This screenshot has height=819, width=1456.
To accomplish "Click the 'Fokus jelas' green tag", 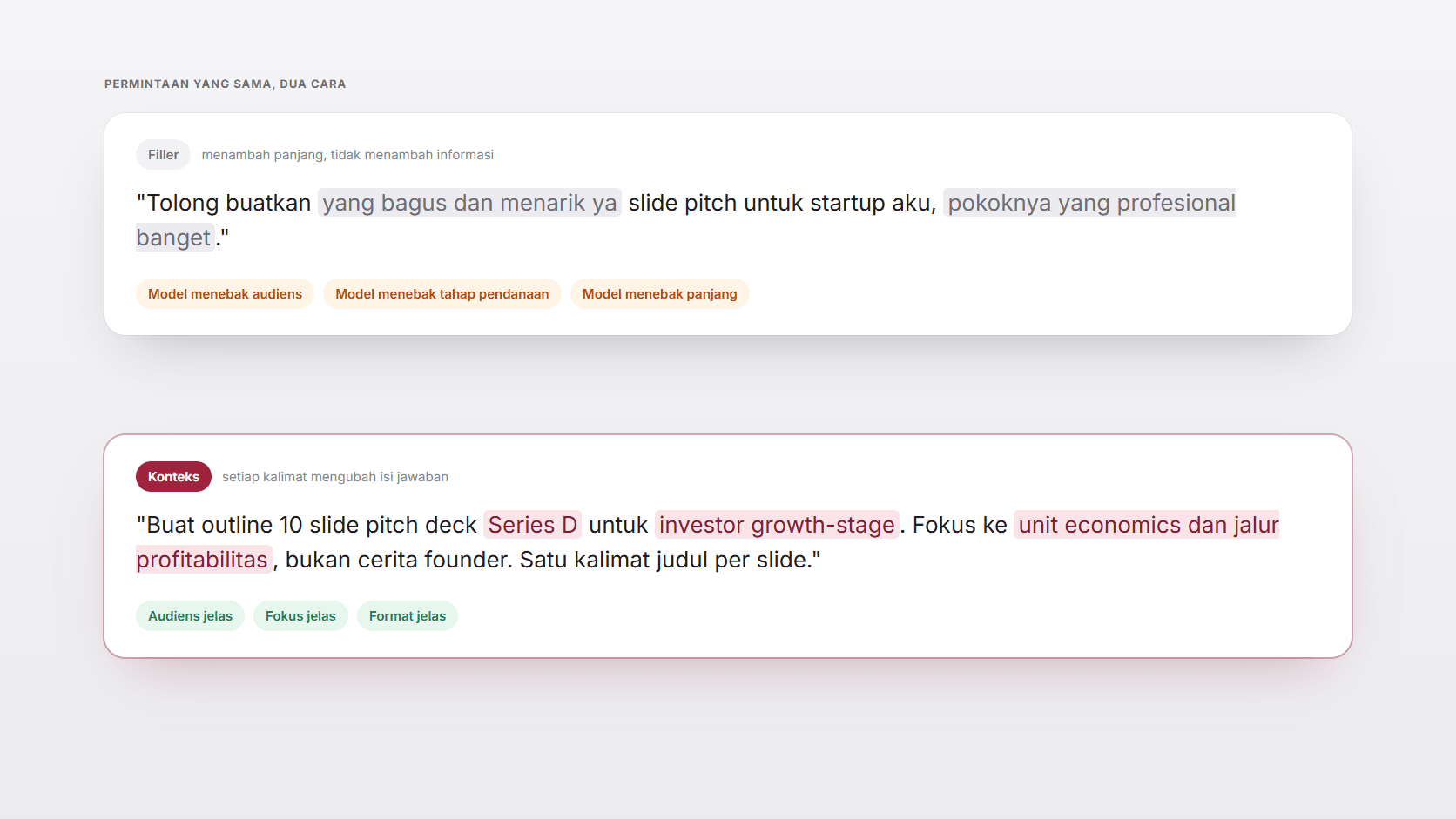I will pyautogui.click(x=300, y=616).
